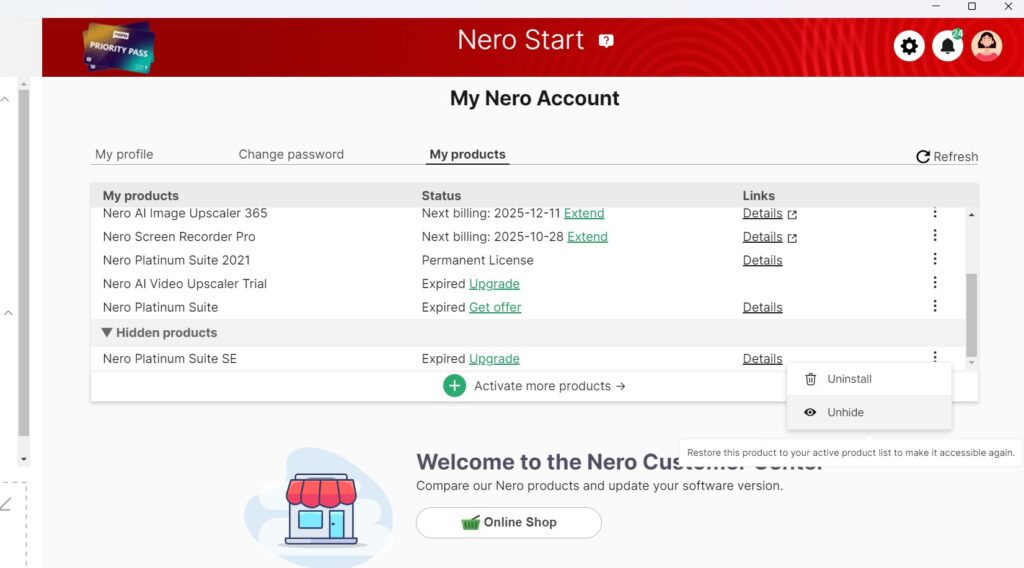Click the eye icon beside Unhide
The height and width of the screenshot is (568, 1024).
810,413
